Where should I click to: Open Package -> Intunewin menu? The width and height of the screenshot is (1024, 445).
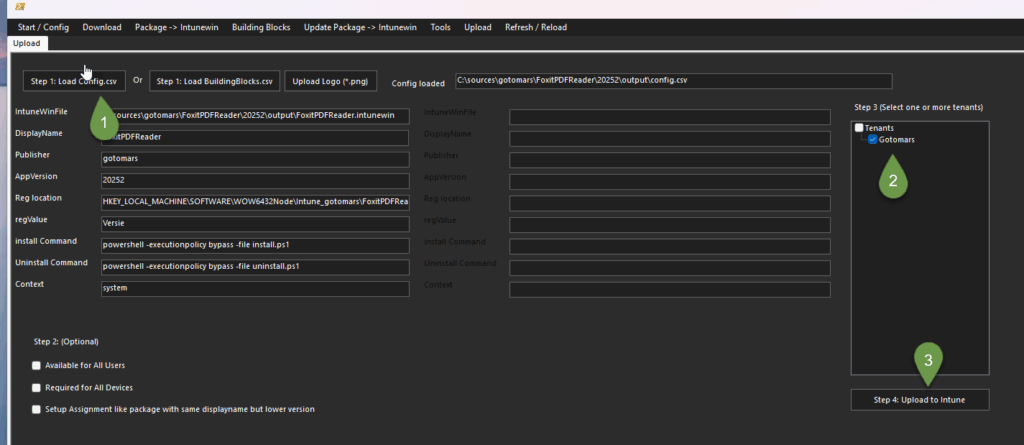point(177,27)
